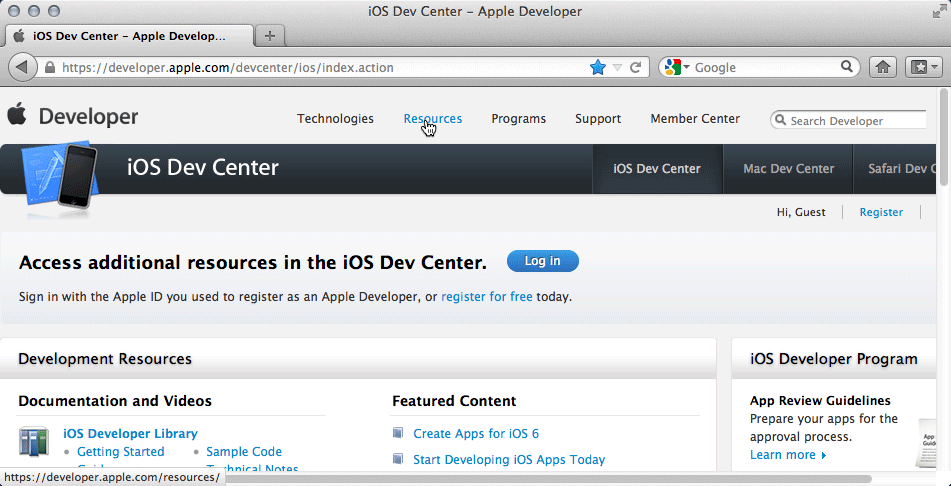Select the iOS Dev Center browser tab

tap(129, 36)
